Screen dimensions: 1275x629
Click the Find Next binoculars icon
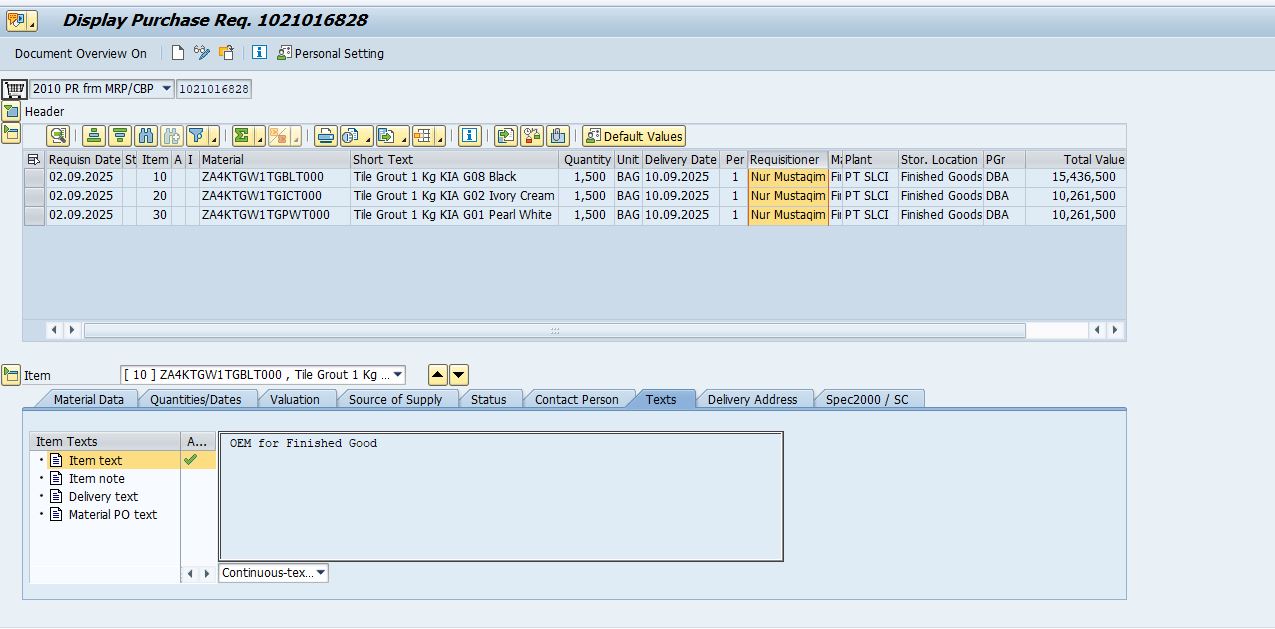172,136
